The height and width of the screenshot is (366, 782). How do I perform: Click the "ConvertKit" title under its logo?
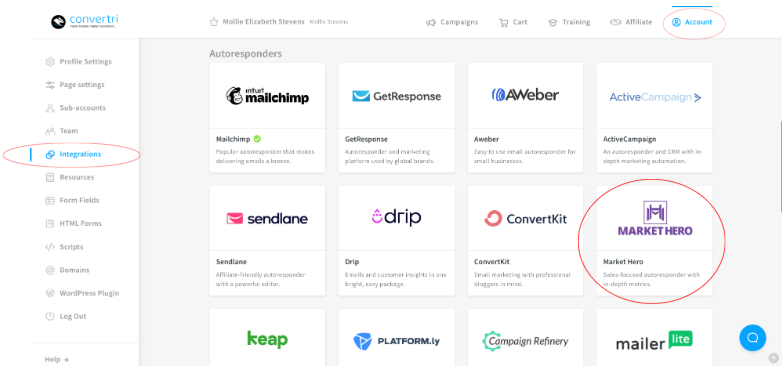(492, 262)
